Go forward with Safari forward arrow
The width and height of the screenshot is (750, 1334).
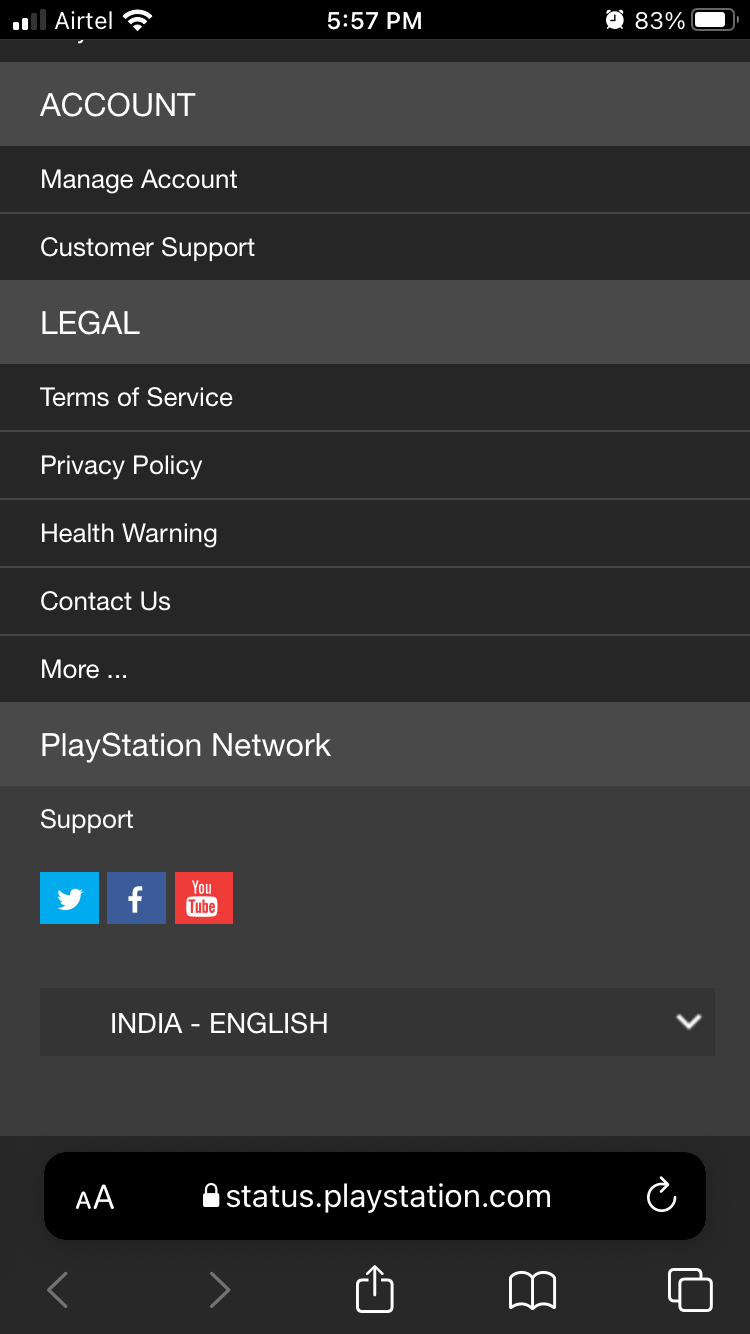click(219, 1289)
